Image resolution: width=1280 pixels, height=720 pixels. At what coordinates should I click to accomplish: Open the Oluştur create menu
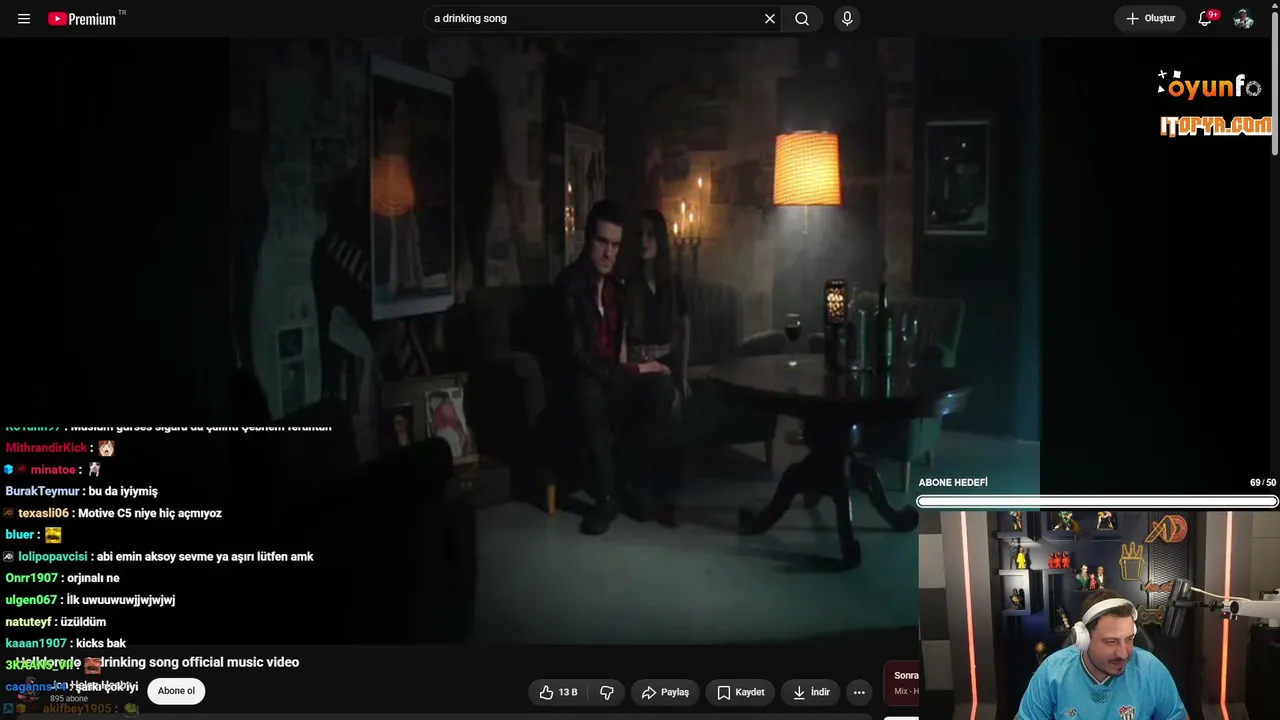point(1150,19)
